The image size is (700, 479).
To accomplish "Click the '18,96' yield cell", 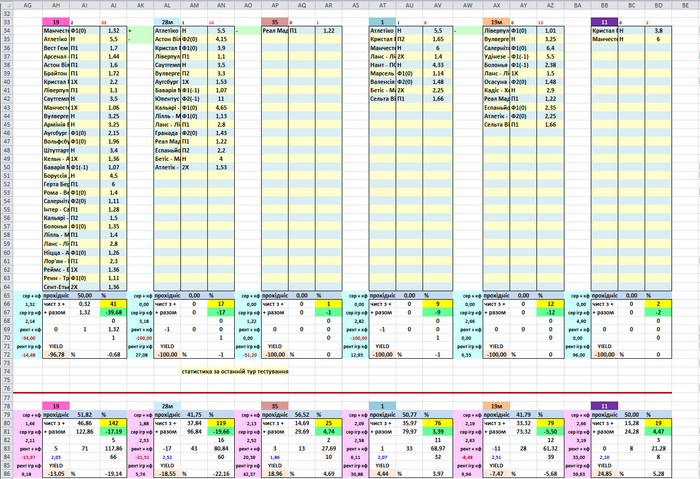I will 275,474.
